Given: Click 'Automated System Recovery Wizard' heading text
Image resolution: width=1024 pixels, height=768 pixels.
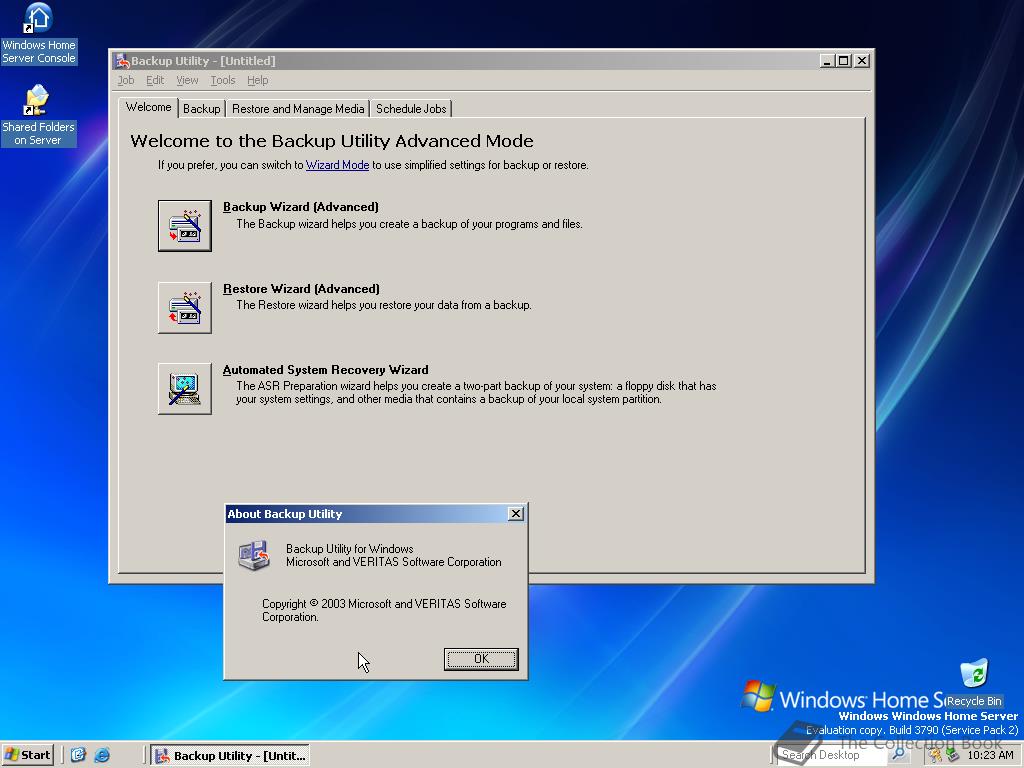Looking at the screenshot, I should 325,370.
